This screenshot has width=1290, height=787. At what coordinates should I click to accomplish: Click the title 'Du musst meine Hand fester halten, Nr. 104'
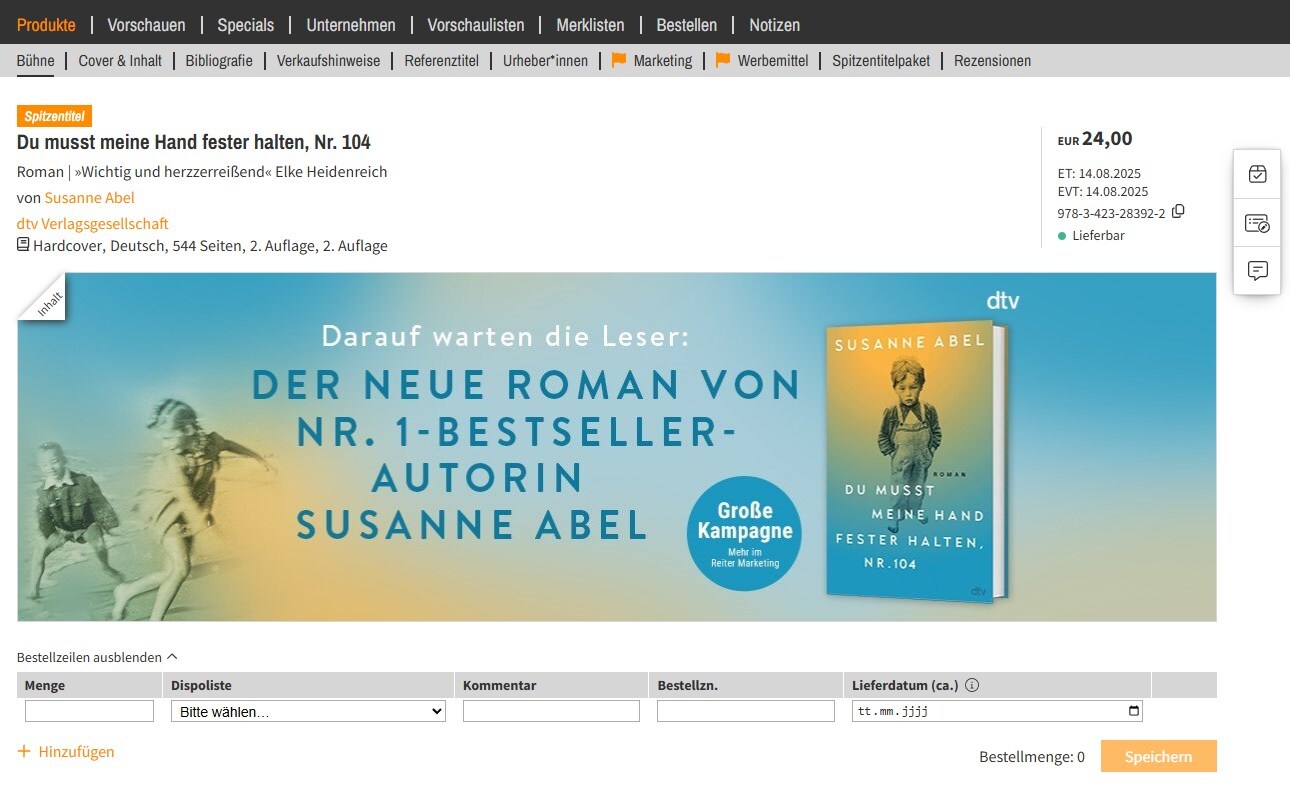(x=194, y=142)
